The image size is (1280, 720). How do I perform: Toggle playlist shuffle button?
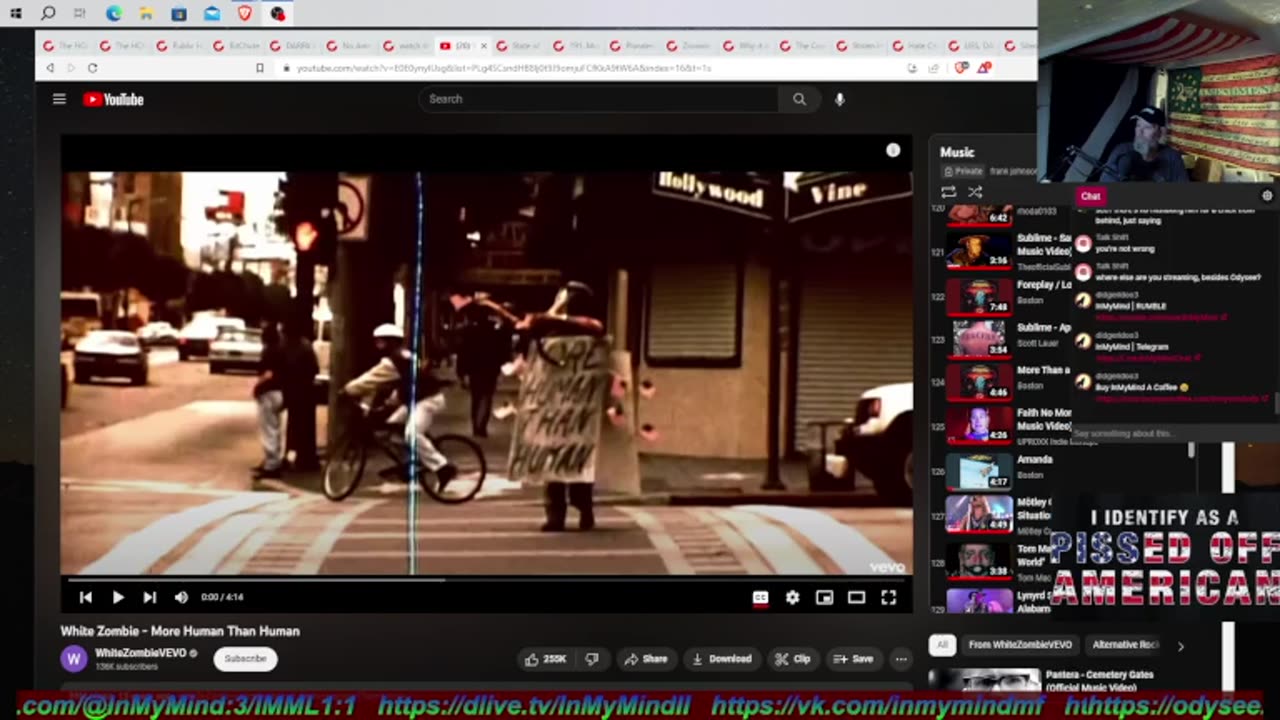tap(975, 192)
